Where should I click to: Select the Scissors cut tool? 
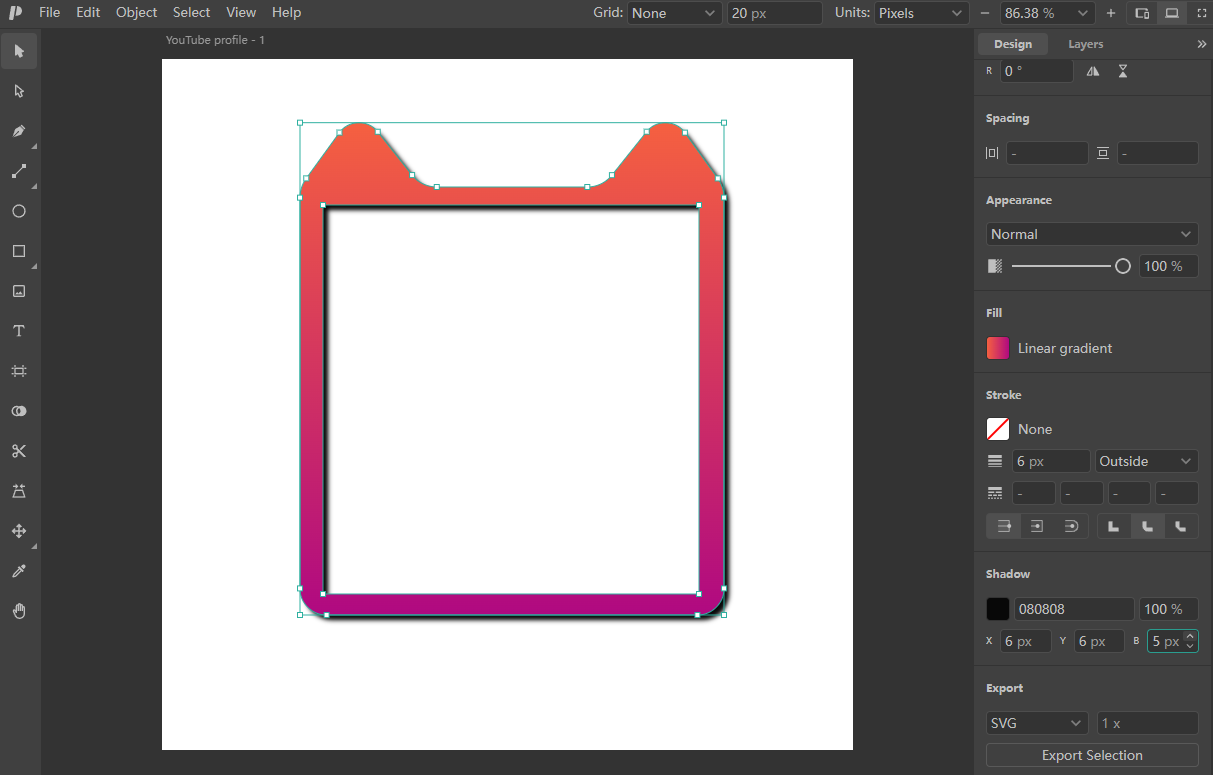click(19, 451)
